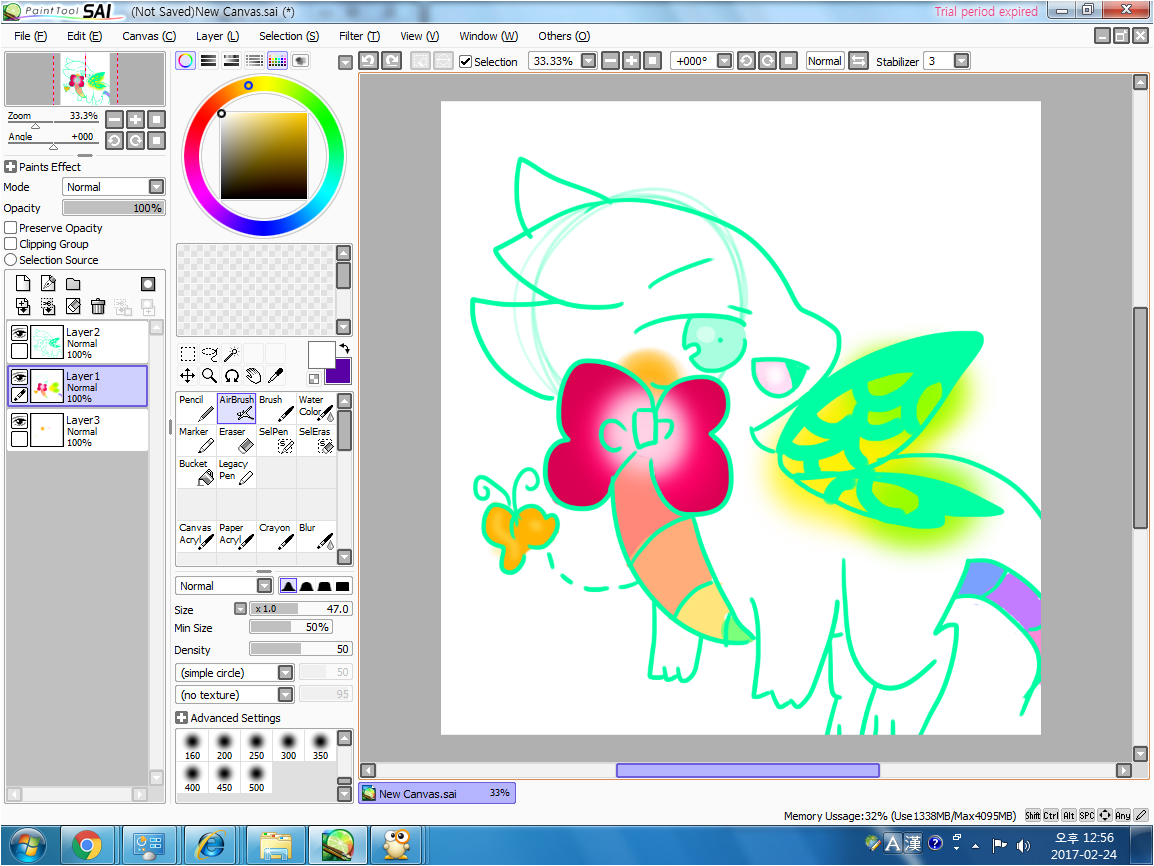This screenshot has height=866, width=1154.
Task: Open the Selection menu
Action: click(x=288, y=36)
